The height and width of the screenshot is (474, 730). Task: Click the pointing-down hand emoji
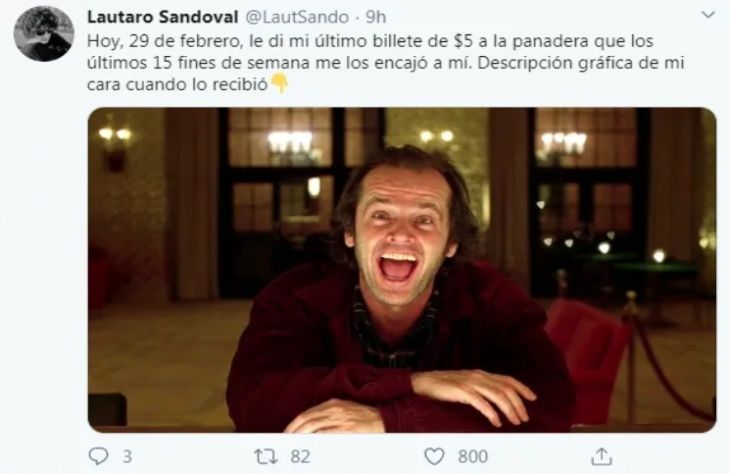point(279,84)
